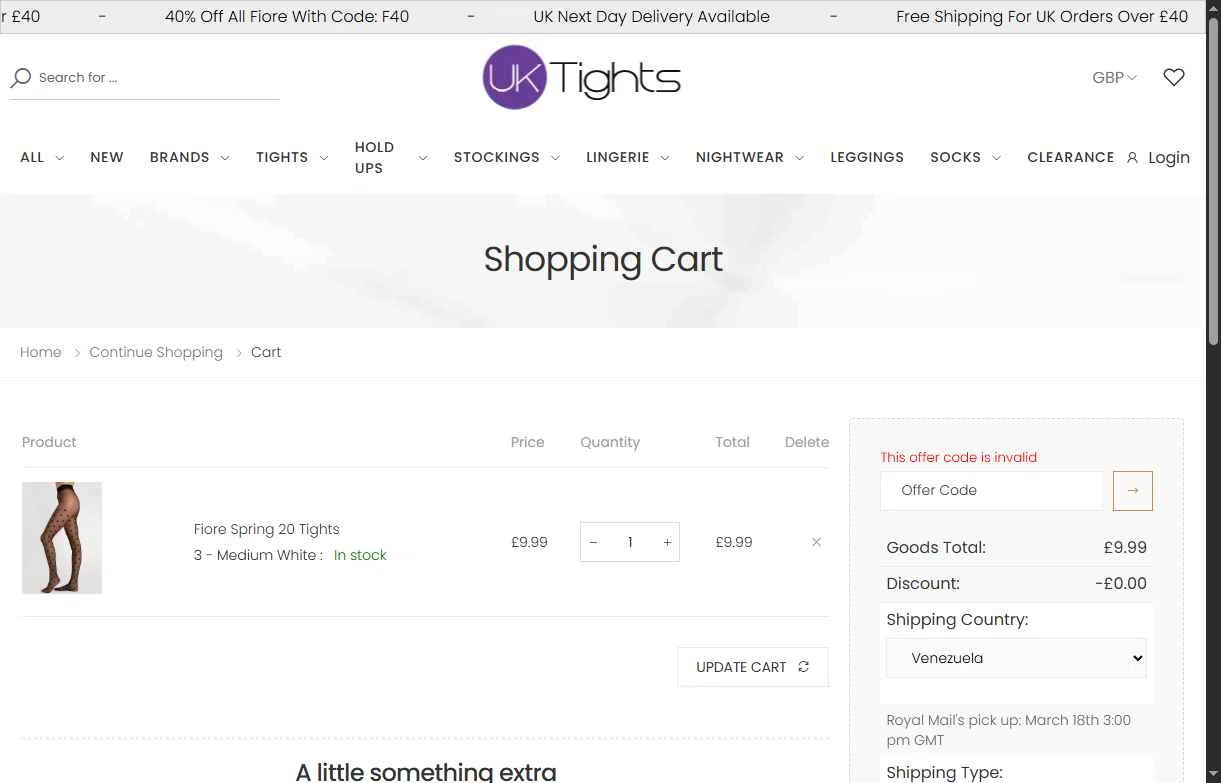The width and height of the screenshot is (1221, 783).
Task: Decrease quantity with the minus icon
Action: pyautogui.click(x=594, y=542)
